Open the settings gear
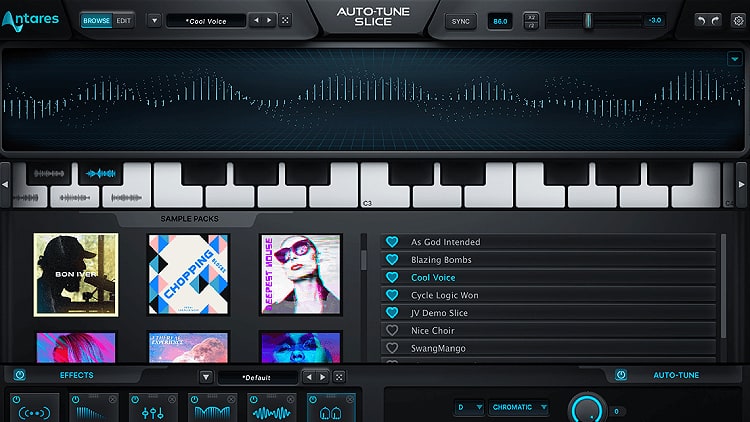Image resolution: width=750 pixels, height=422 pixels. pos(738,21)
